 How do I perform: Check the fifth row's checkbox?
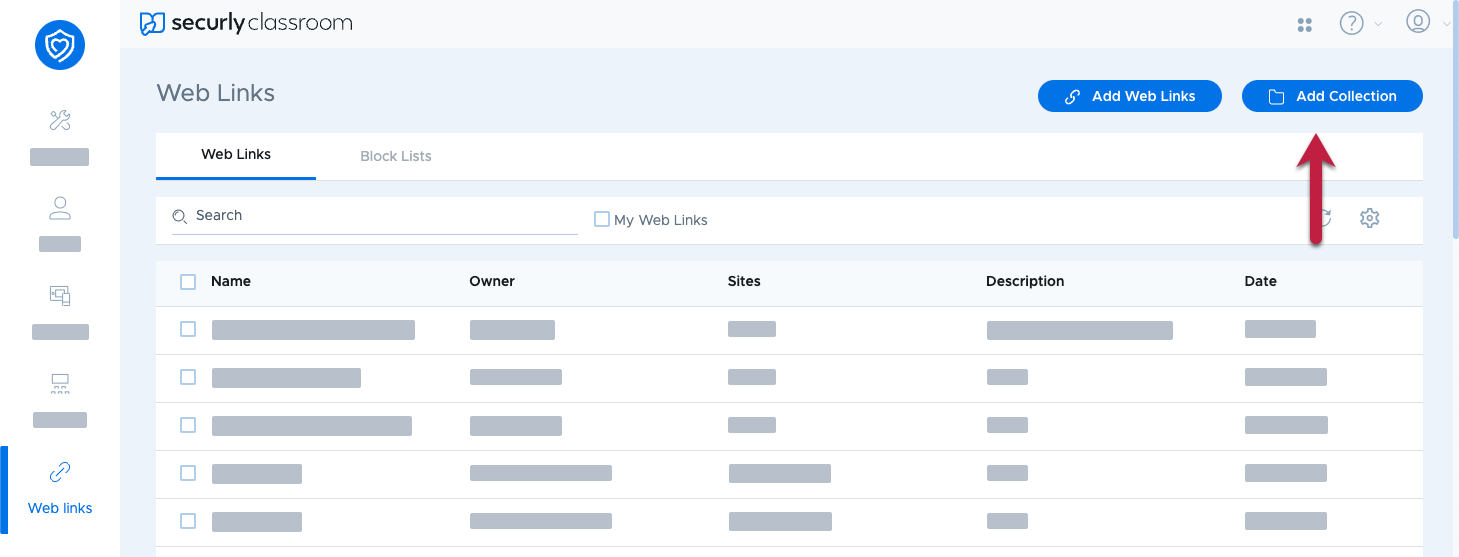[188, 521]
